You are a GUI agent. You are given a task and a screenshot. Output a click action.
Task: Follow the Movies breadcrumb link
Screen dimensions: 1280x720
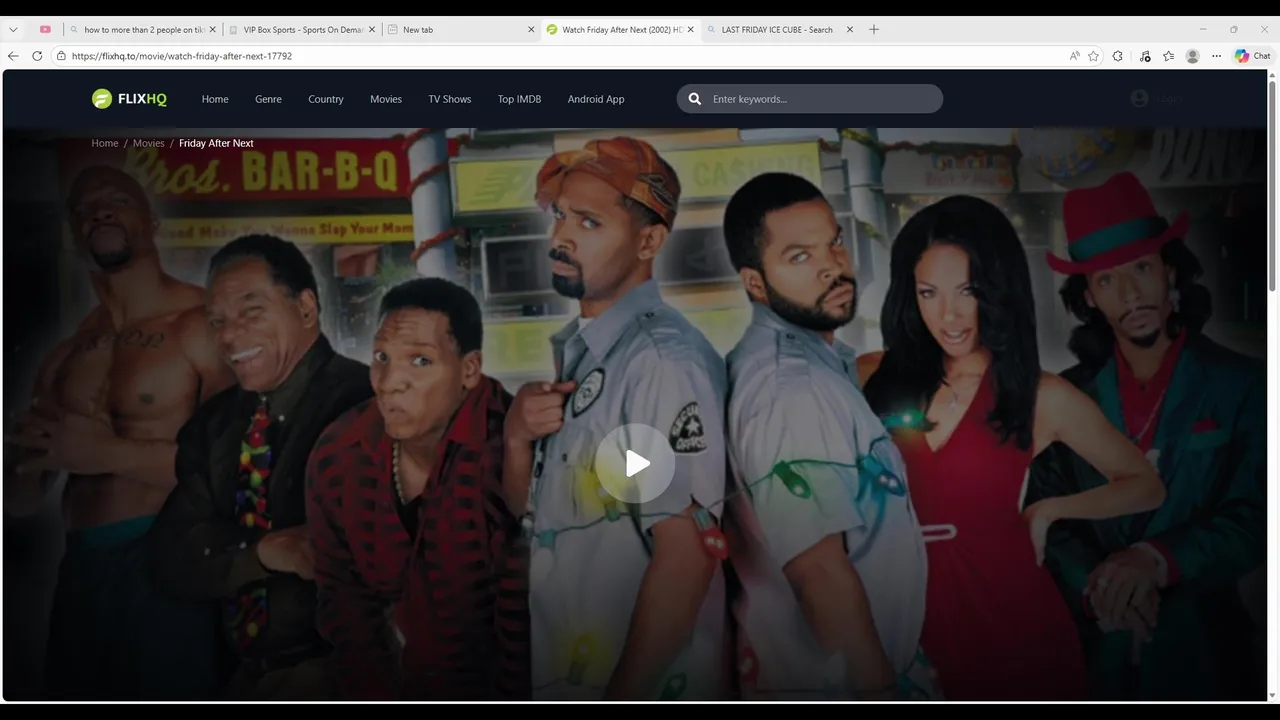tap(149, 143)
